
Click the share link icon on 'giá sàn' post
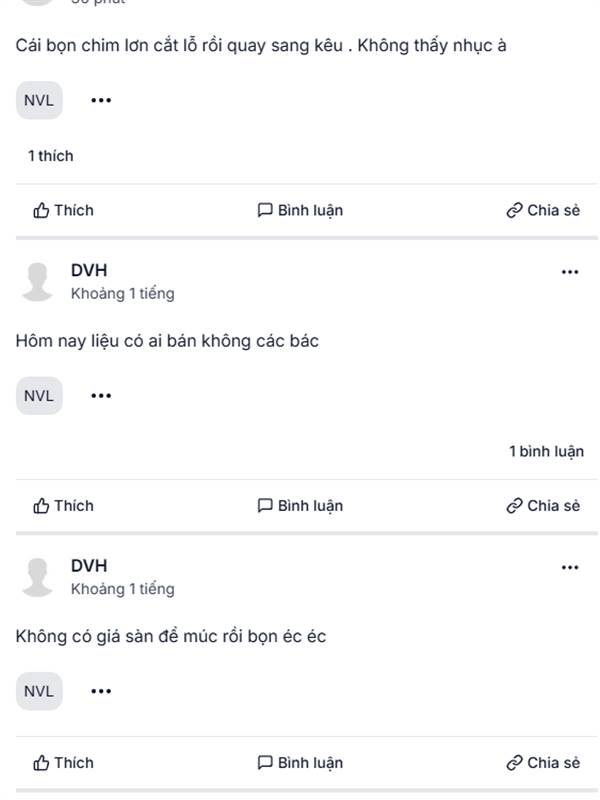pos(515,763)
